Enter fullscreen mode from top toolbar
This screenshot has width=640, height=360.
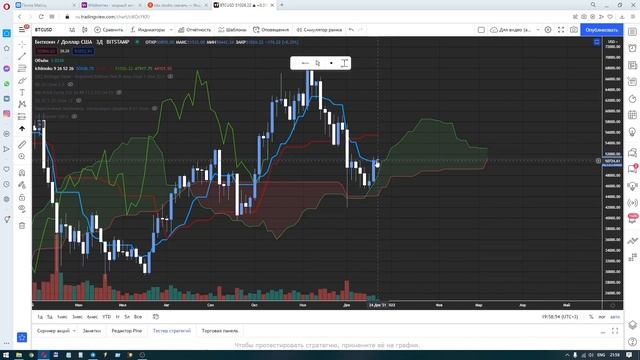[561, 30]
